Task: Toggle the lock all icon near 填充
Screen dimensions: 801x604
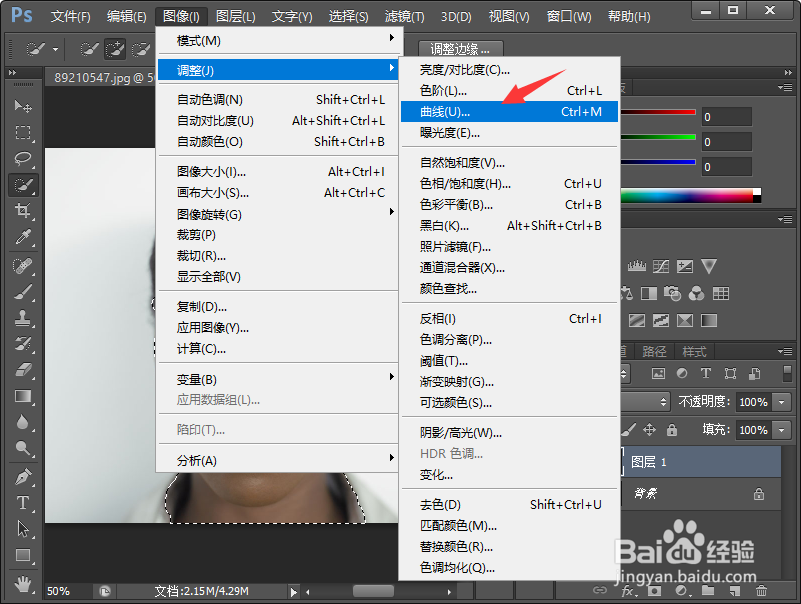Action: pos(671,428)
